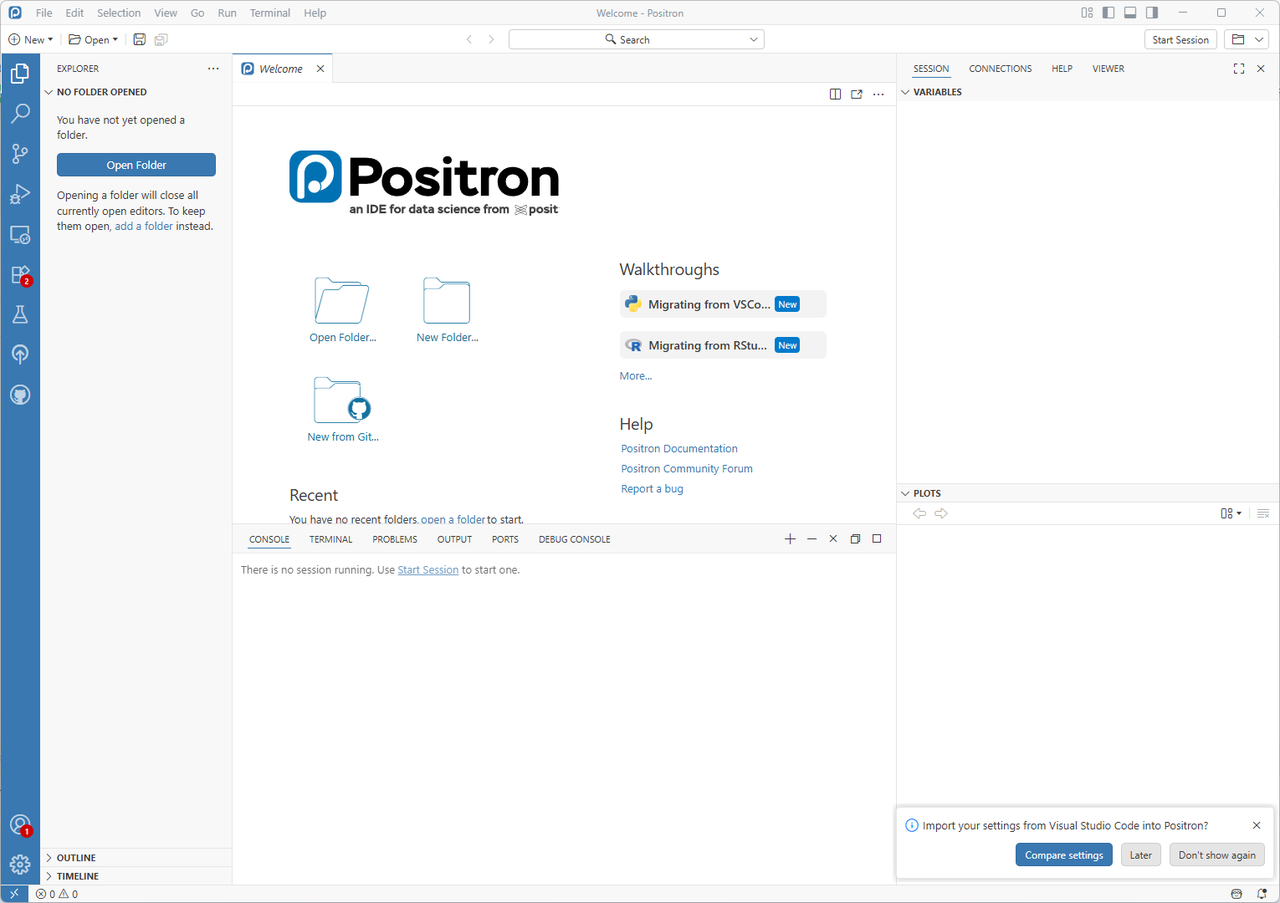Screen dimensions: 1280x903
Task: Open editor actions via the ellipsis icon
Action: (878, 93)
